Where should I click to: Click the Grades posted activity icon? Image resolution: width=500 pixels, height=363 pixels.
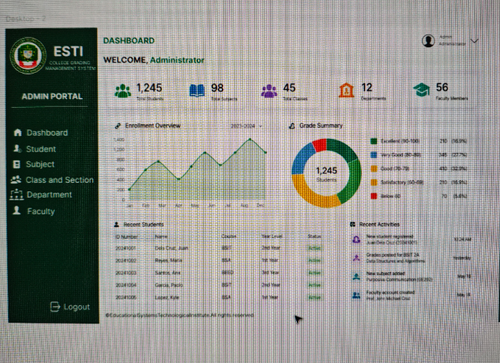(x=356, y=258)
